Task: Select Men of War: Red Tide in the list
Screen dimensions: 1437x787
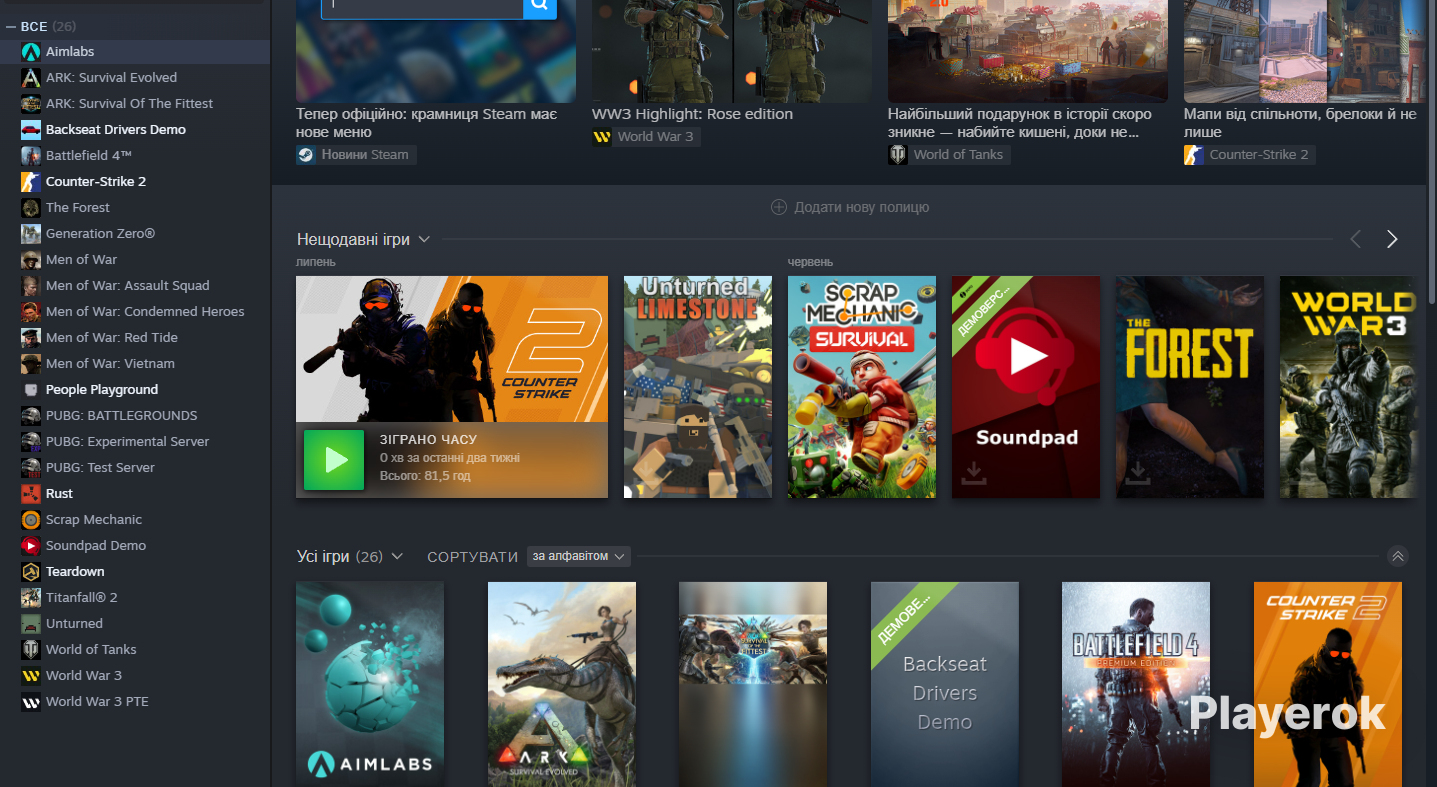Action: [135, 337]
